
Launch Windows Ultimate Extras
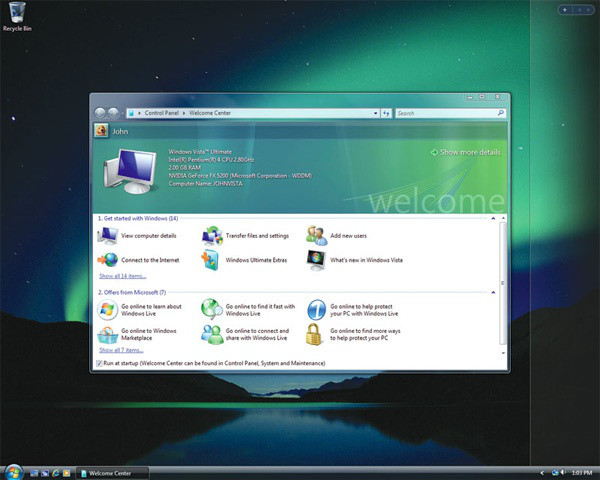(x=254, y=260)
